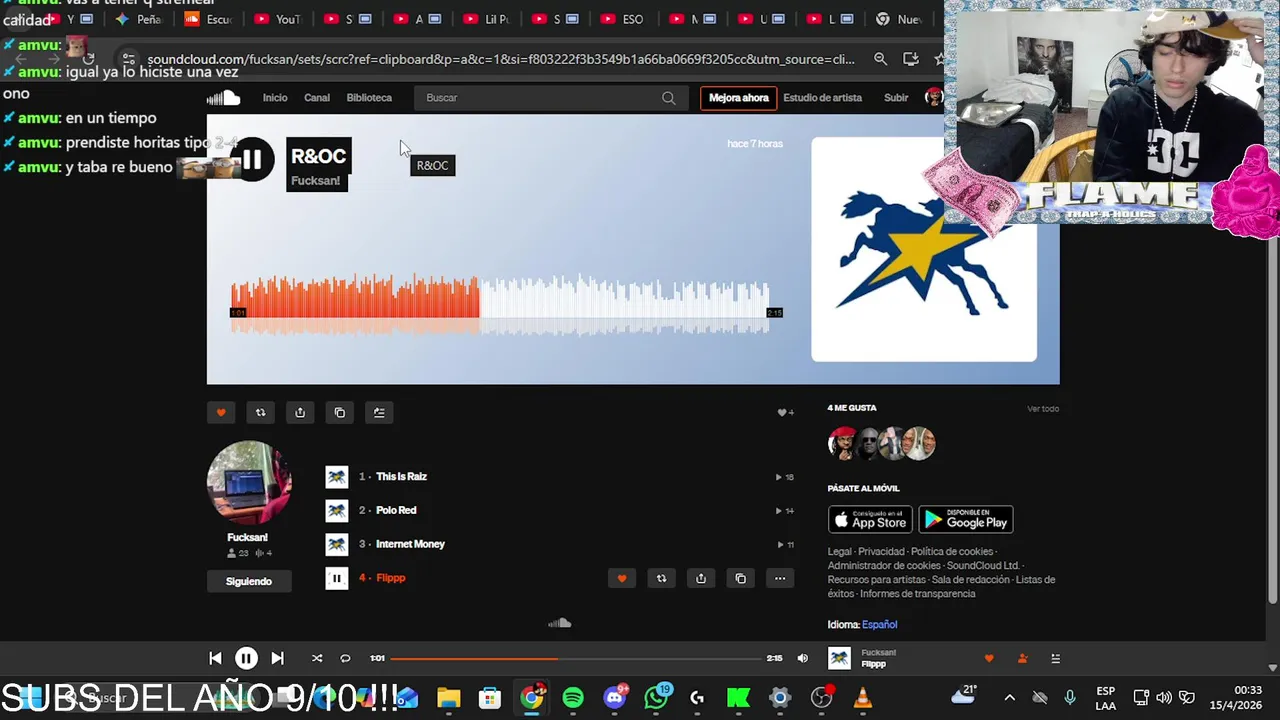Click the orange waveform to seek

tap(355, 296)
